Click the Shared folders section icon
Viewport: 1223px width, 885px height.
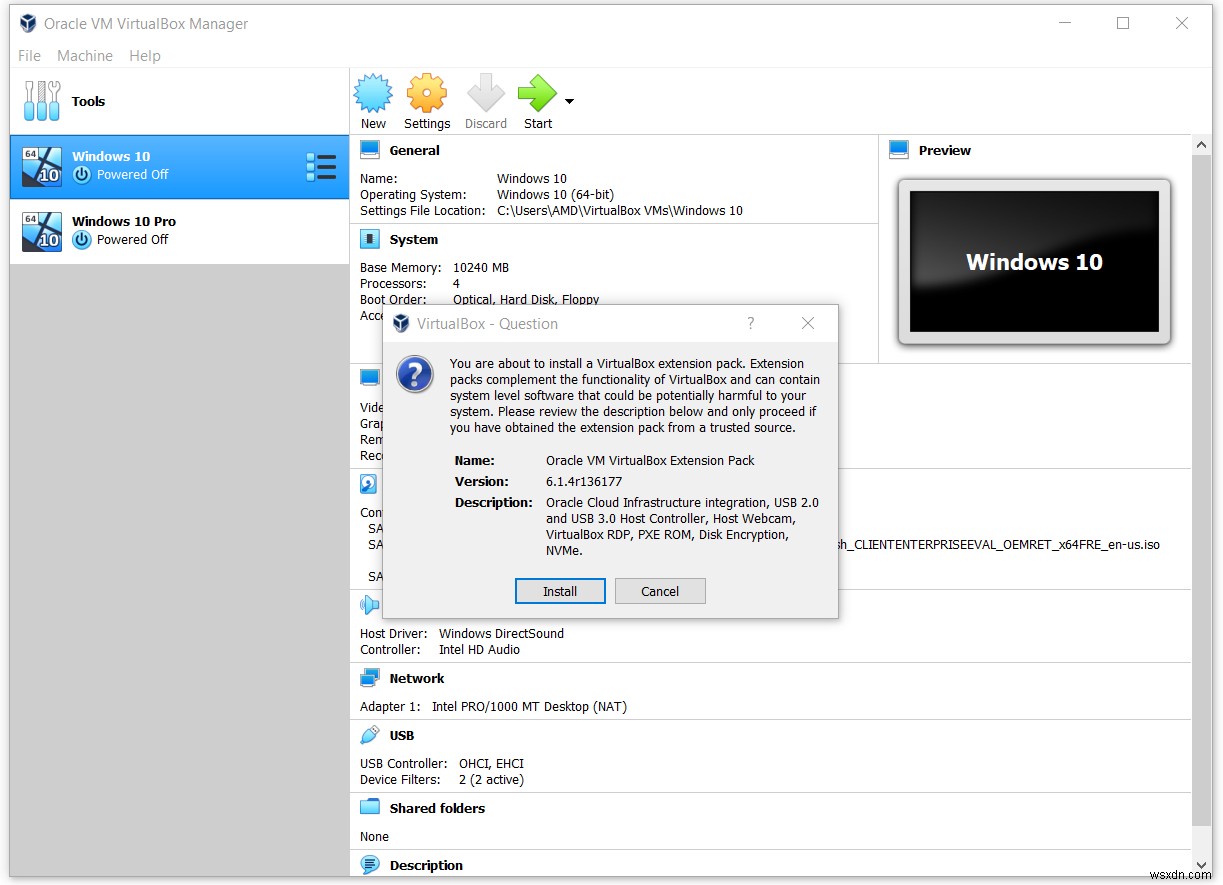[368, 808]
